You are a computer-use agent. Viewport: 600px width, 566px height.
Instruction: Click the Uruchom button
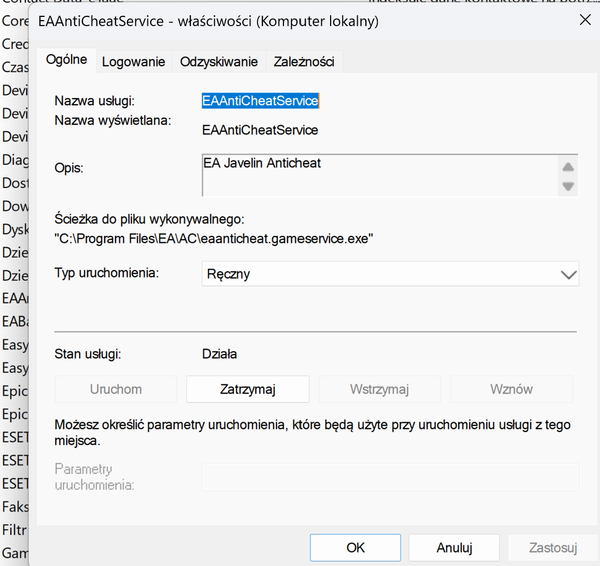[x=116, y=389]
